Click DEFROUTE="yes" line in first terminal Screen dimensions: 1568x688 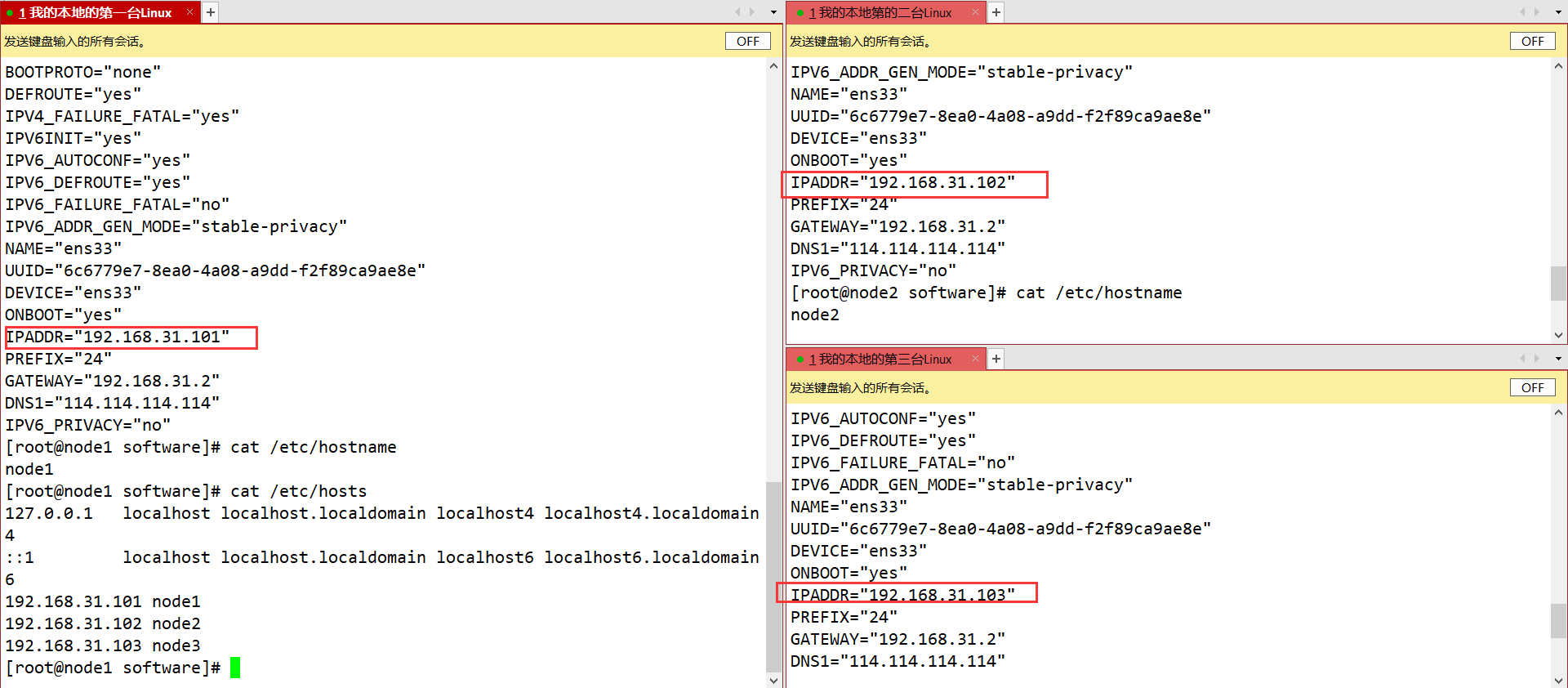73,94
